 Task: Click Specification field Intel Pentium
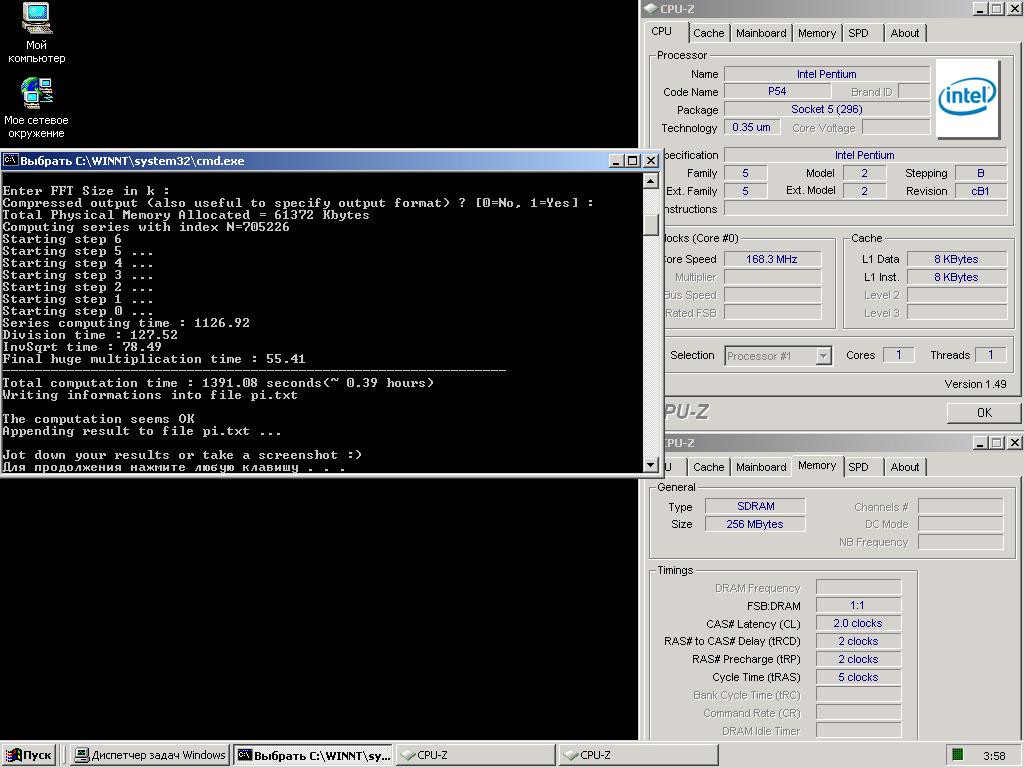(x=865, y=155)
